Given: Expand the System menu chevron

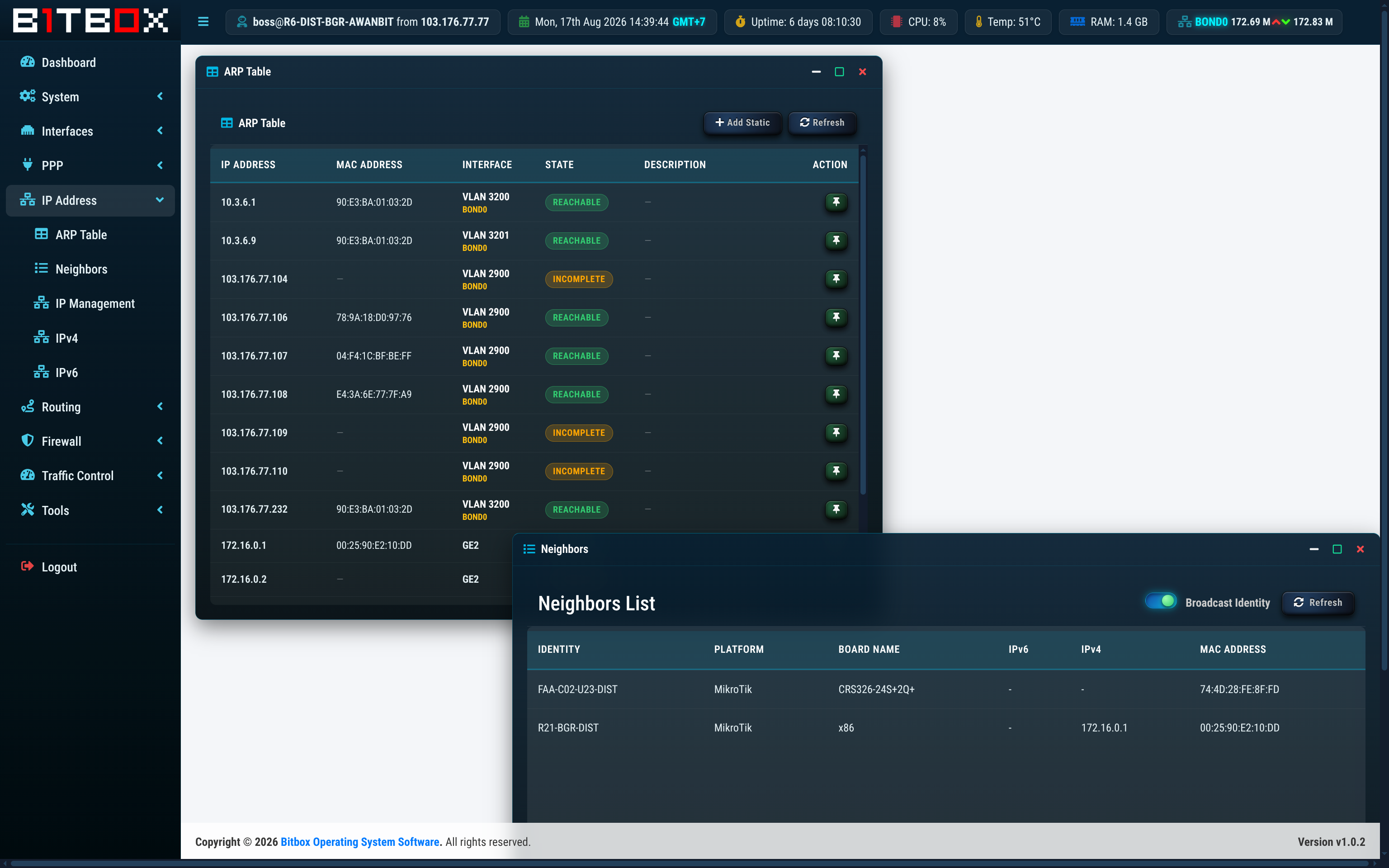Looking at the screenshot, I should pyautogui.click(x=160, y=96).
